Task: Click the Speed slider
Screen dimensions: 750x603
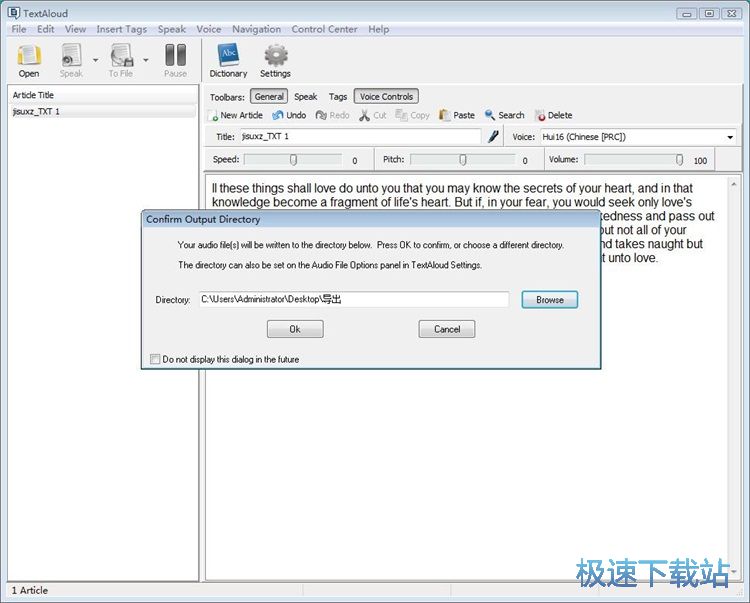Action: point(294,160)
